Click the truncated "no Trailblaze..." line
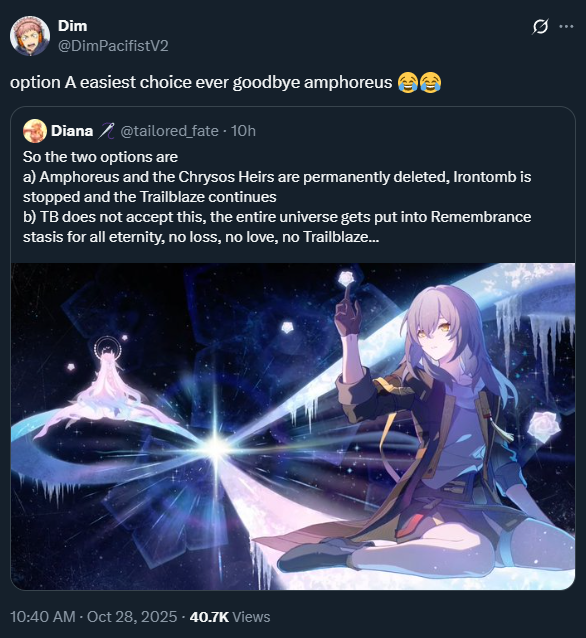This screenshot has width=586, height=638. click(201, 236)
